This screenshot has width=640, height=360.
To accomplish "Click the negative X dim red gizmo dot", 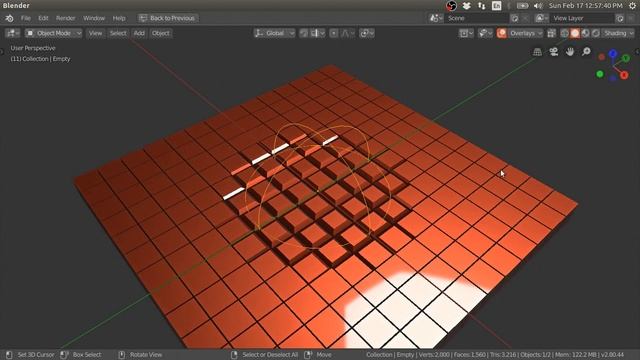I will (601, 57).
